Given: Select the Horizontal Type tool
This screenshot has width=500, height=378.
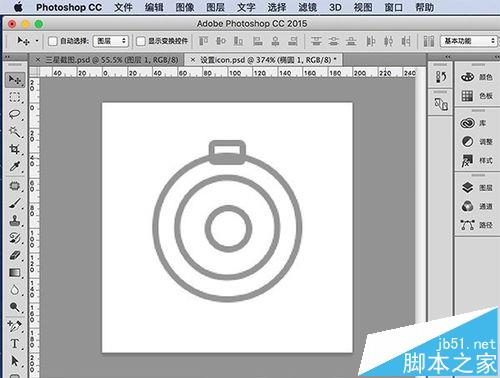Looking at the screenshot, I should pos(15,343).
